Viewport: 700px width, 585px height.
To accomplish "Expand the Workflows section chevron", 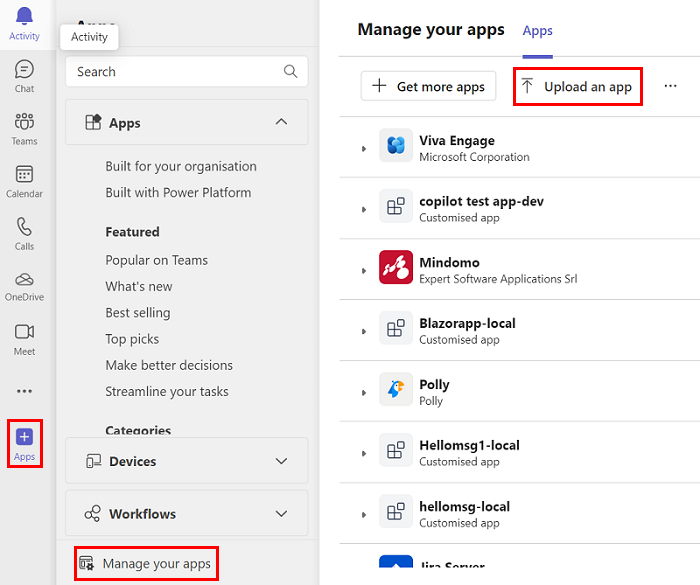I will 281,514.
